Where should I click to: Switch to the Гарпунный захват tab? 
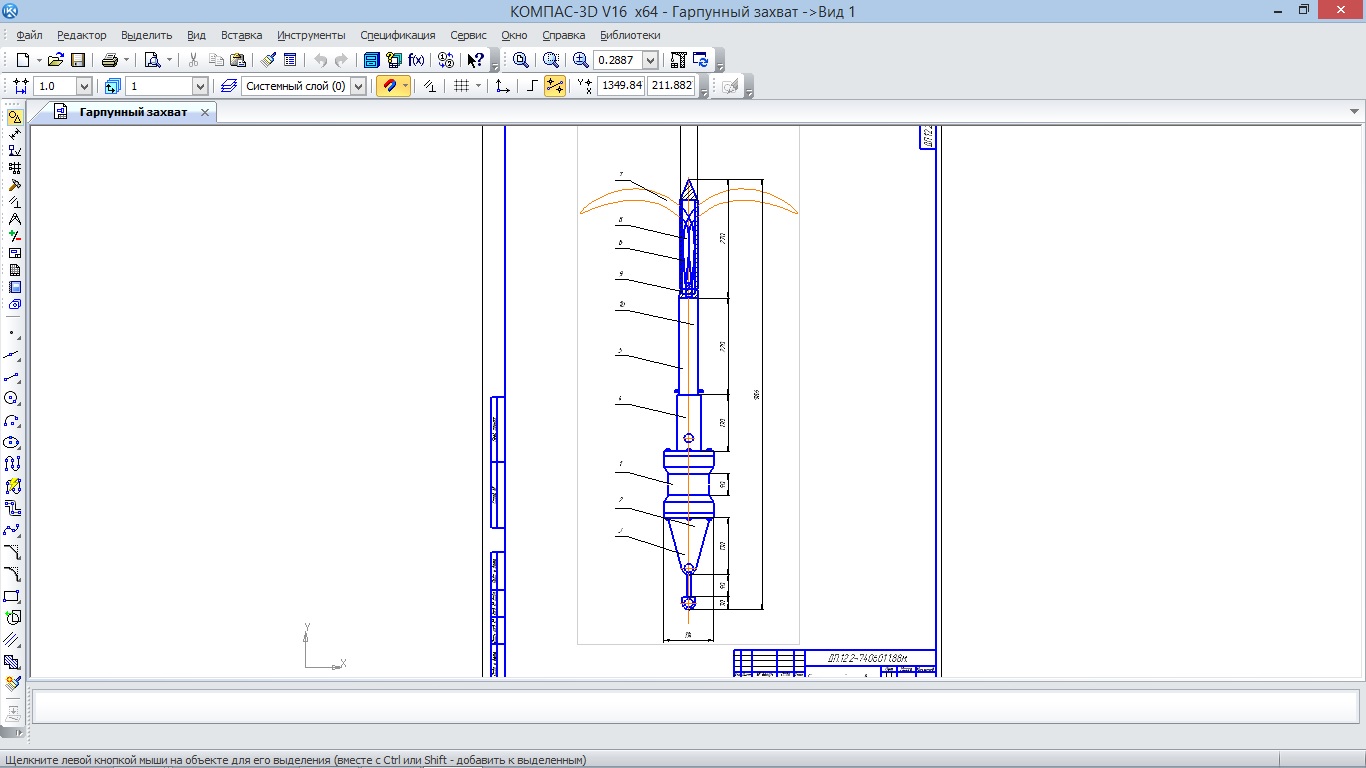pos(133,112)
